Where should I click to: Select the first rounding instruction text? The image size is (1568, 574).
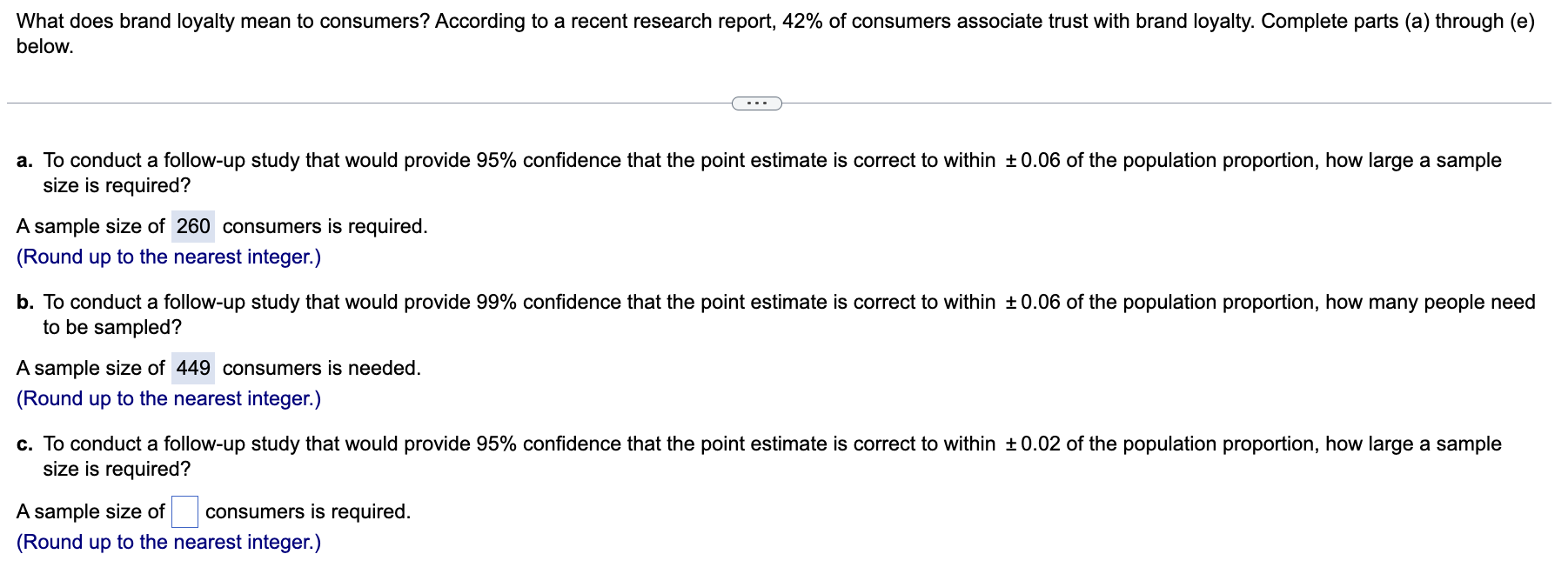(168, 257)
